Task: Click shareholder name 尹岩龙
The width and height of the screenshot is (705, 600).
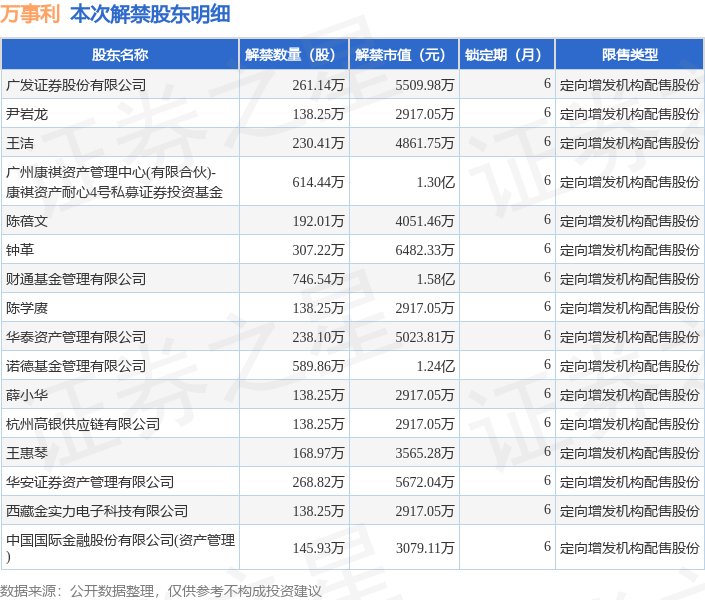Action: 27,114
